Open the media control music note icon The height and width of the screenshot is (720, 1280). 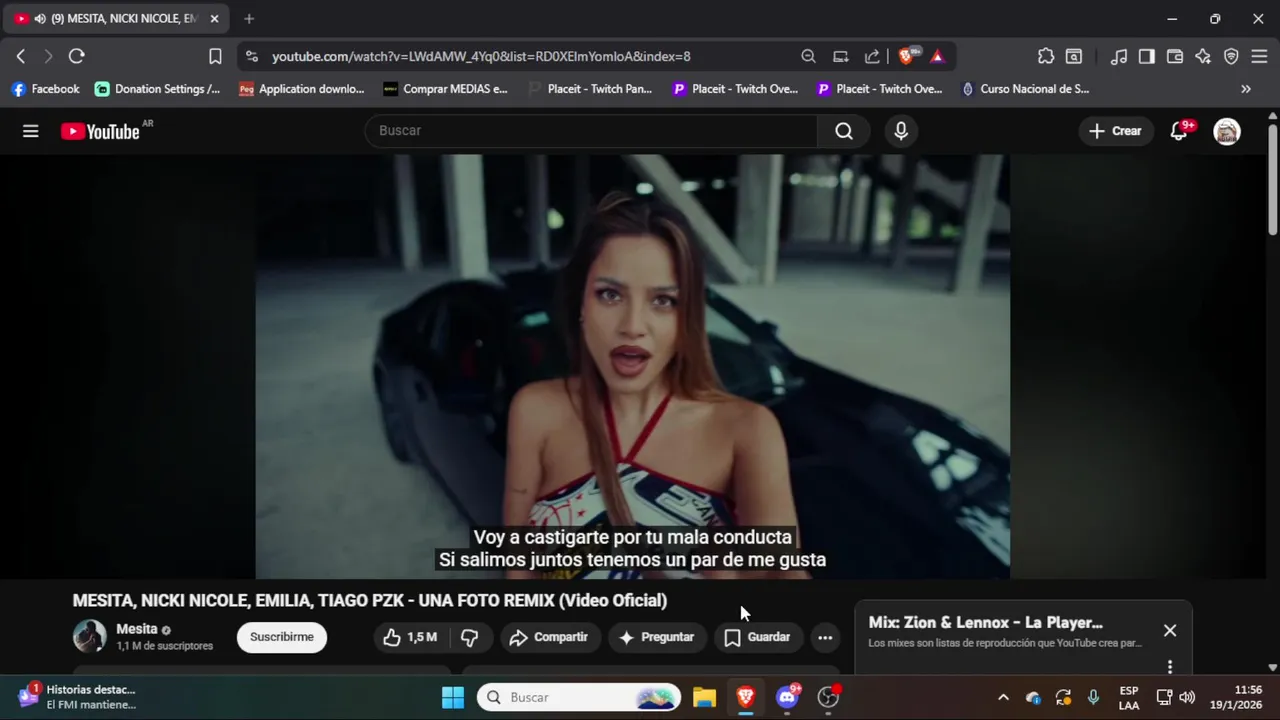pyautogui.click(x=1119, y=56)
